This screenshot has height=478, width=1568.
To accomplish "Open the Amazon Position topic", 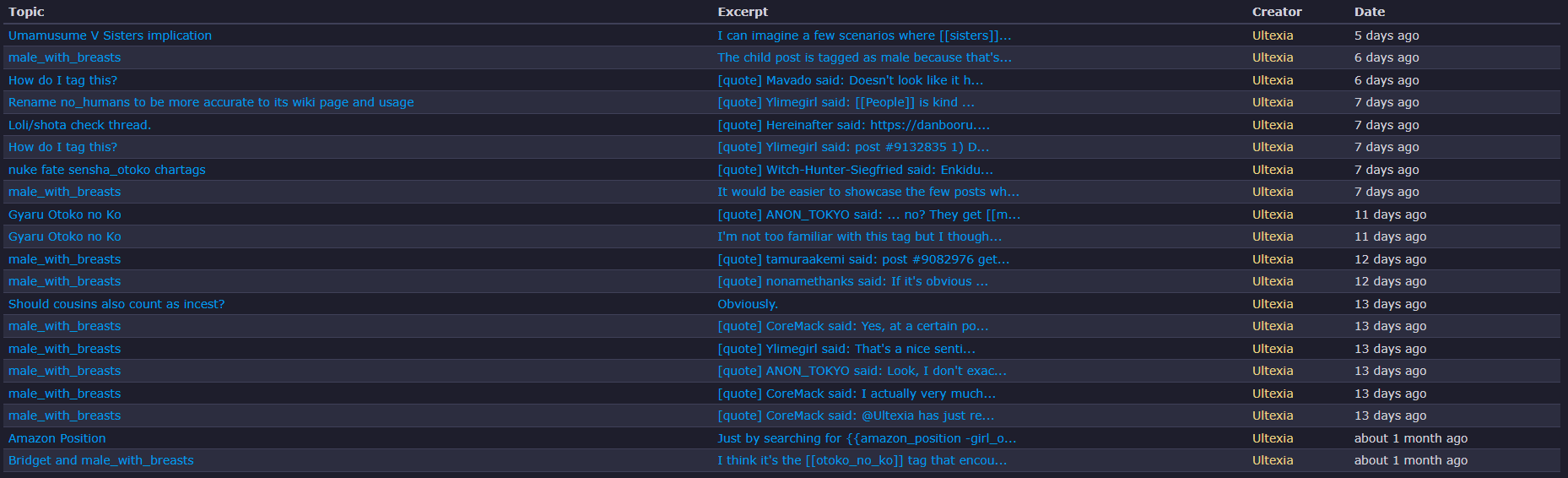I will (x=57, y=438).
